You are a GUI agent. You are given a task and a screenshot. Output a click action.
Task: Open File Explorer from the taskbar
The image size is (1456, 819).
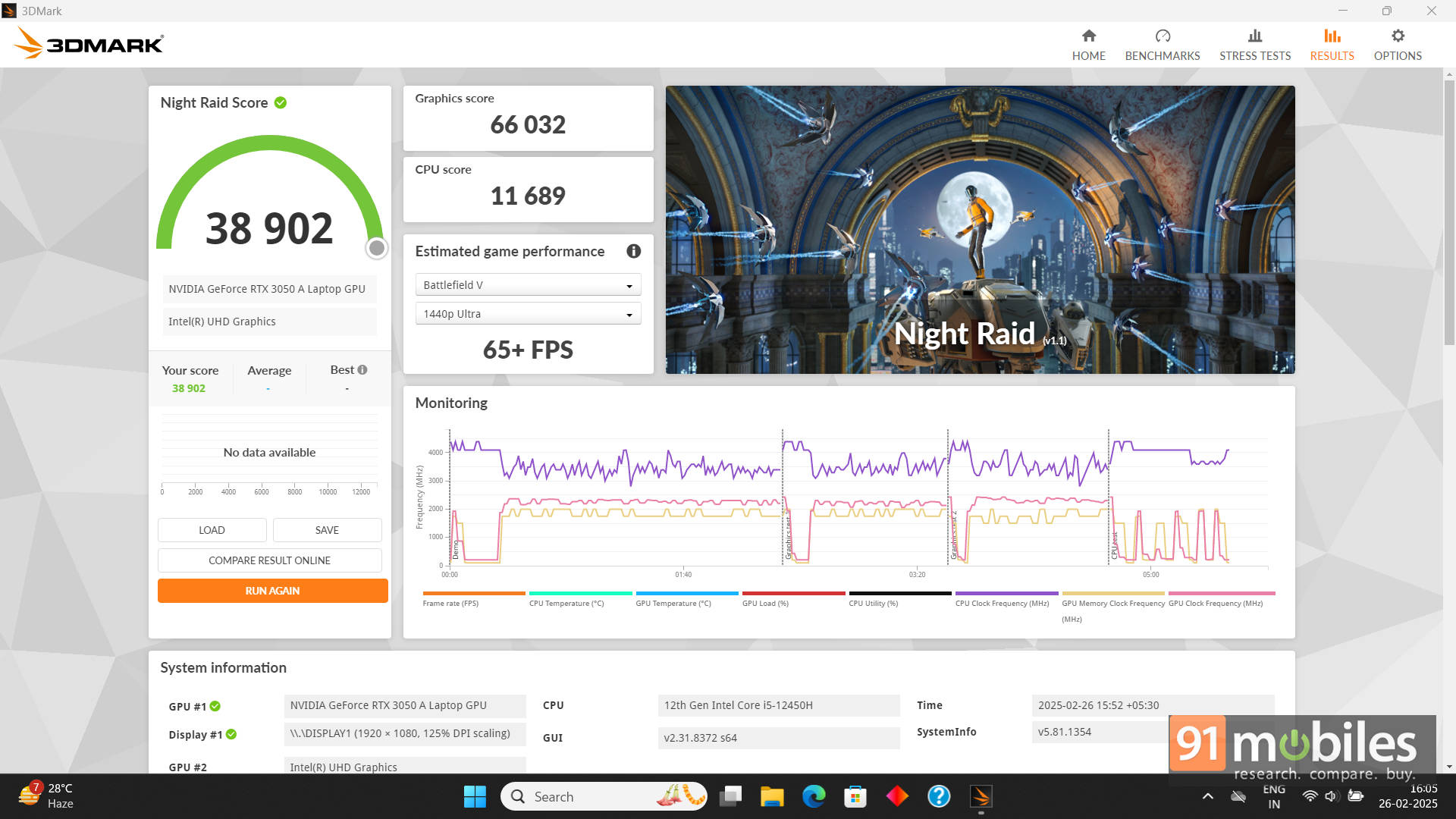(772, 796)
